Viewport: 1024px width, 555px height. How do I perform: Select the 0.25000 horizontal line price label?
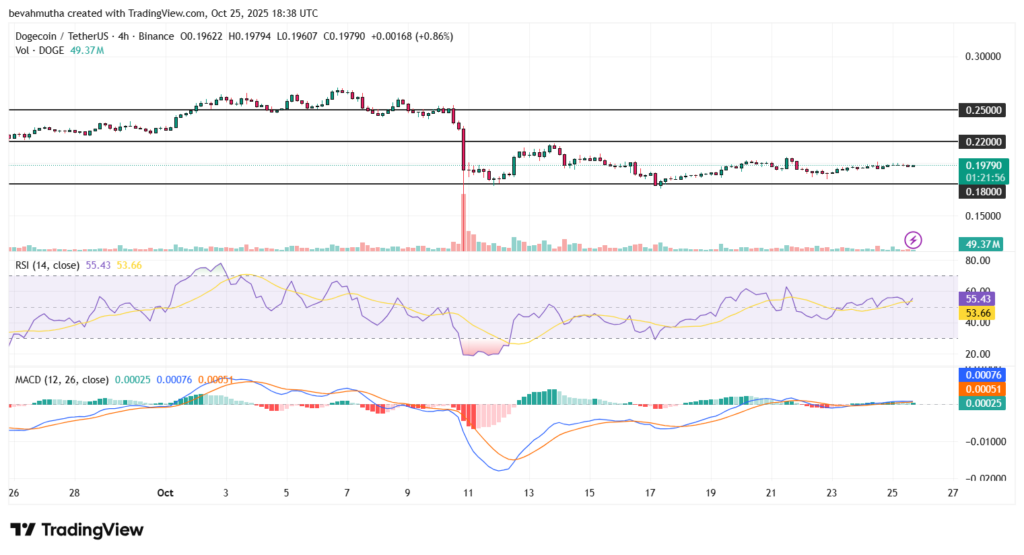tap(982, 109)
